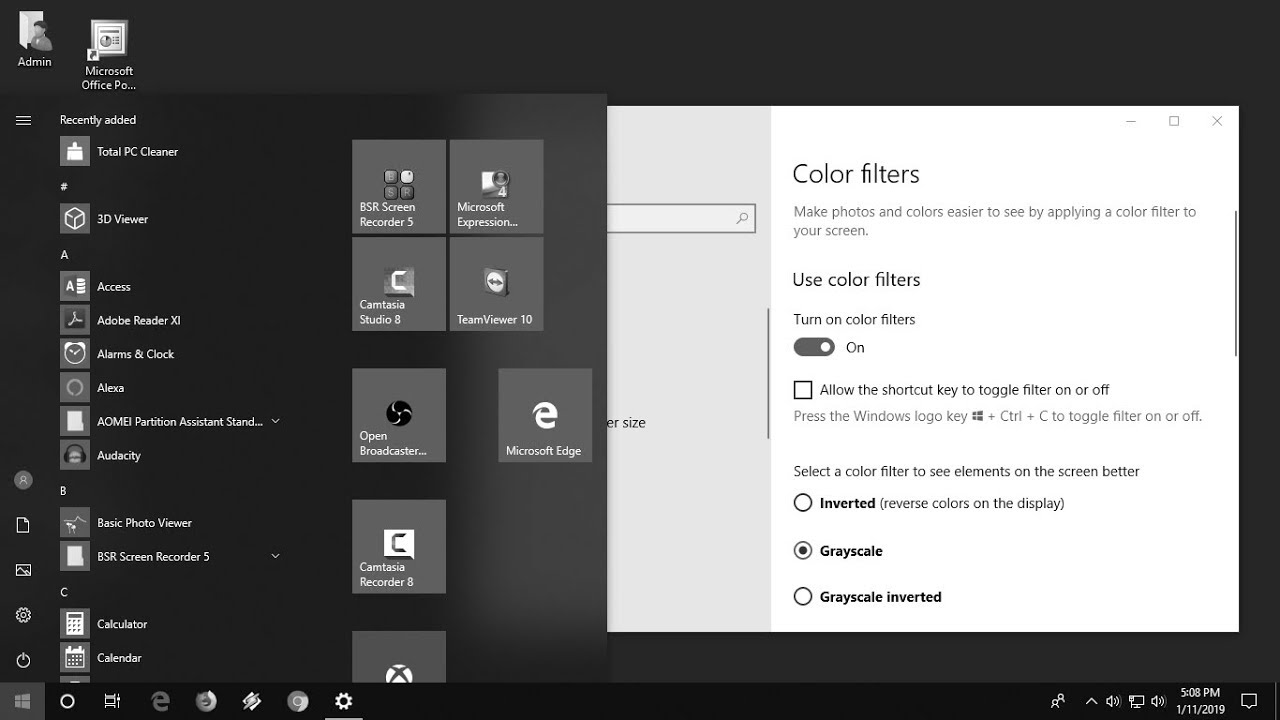Open Edge from the taskbar
Viewport: 1280px width, 720px height.
coord(160,701)
